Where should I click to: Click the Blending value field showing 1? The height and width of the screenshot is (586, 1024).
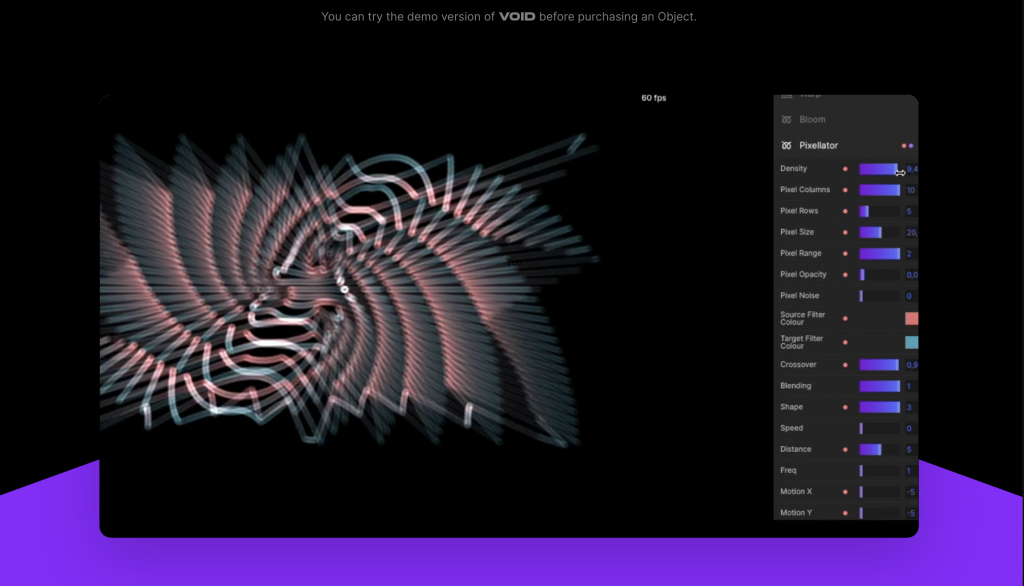(911, 386)
